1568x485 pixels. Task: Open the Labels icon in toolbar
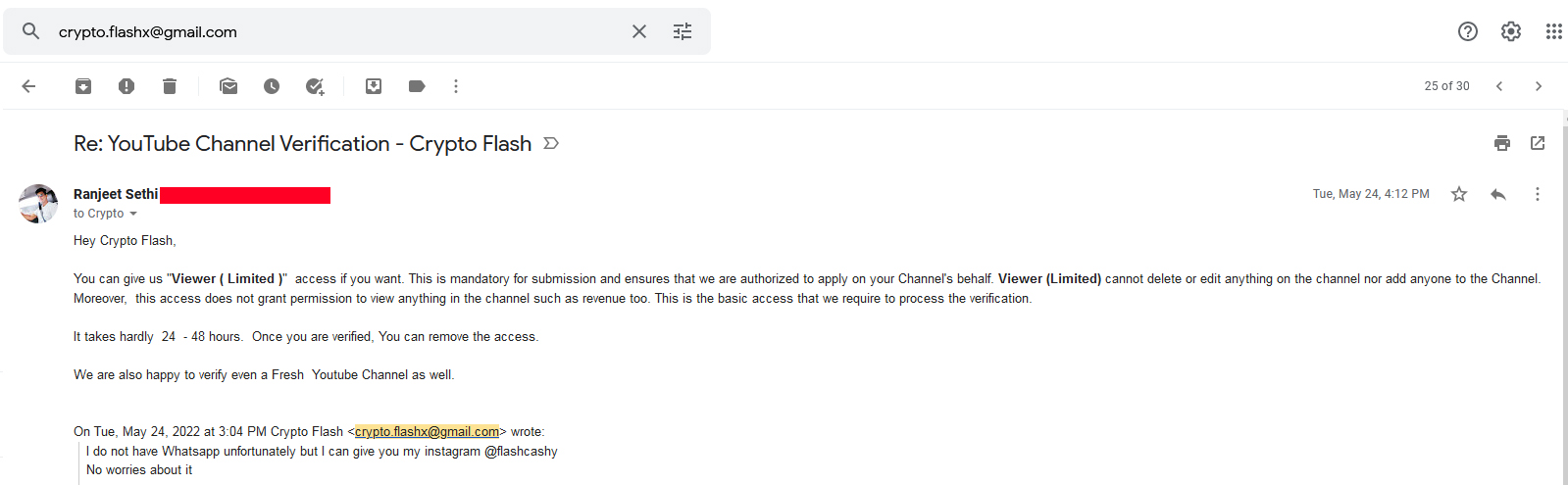417,86
